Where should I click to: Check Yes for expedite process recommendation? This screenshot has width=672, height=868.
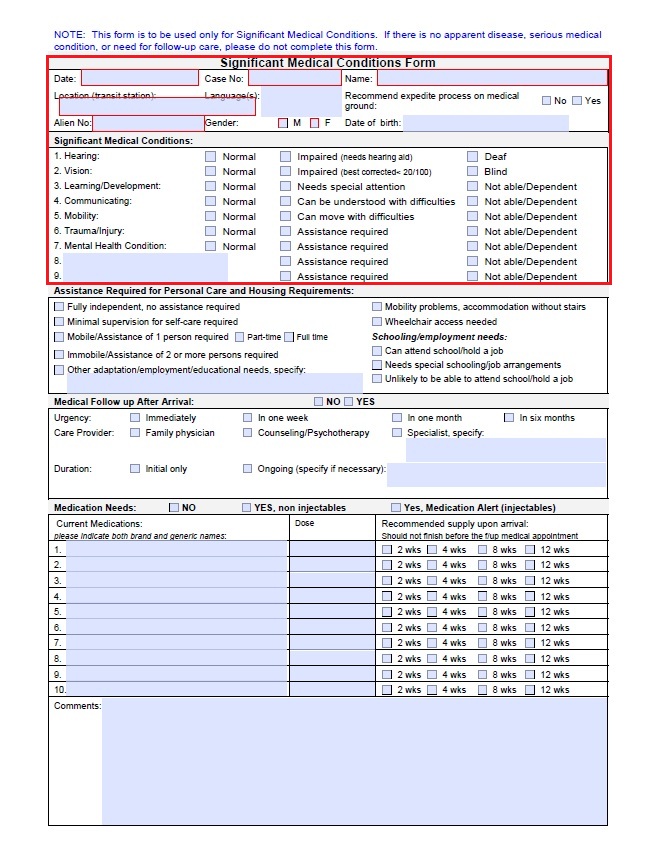[x=577, y=101]
